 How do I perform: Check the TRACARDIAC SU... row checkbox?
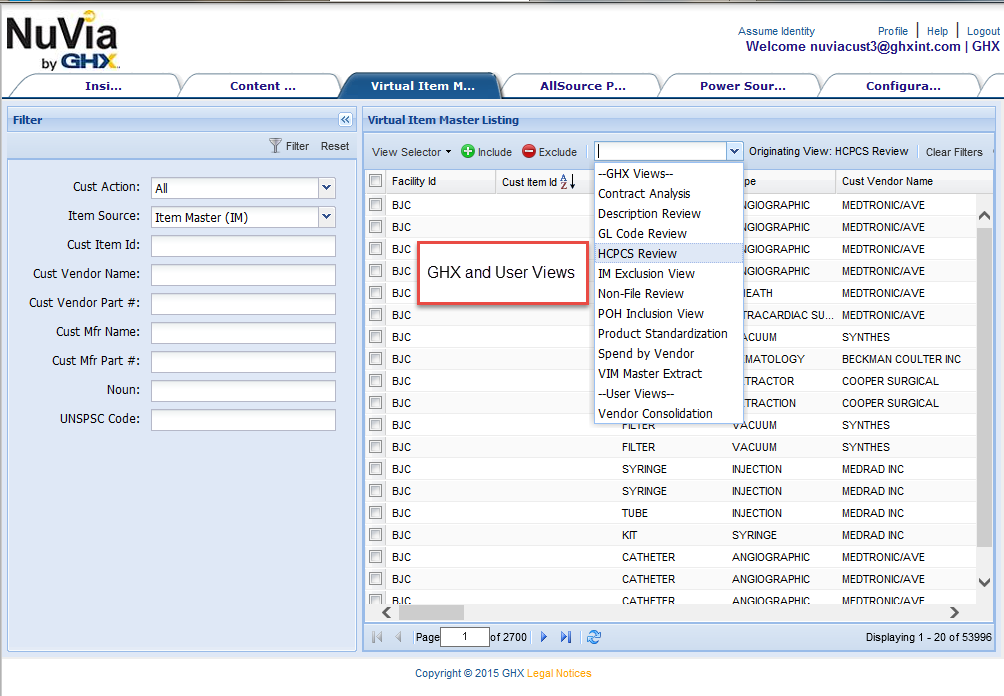tap(376, 315)
